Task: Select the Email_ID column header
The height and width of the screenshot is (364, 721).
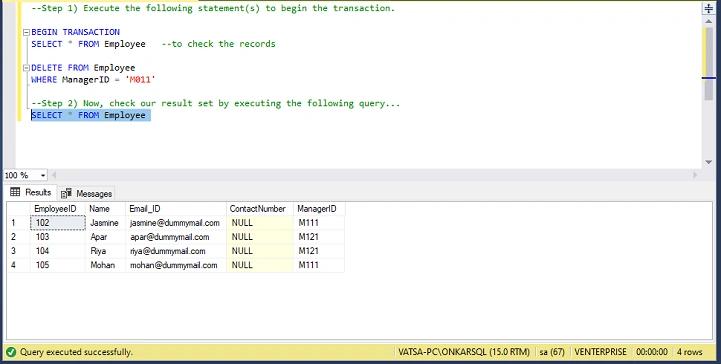Action: click(176, 209)
